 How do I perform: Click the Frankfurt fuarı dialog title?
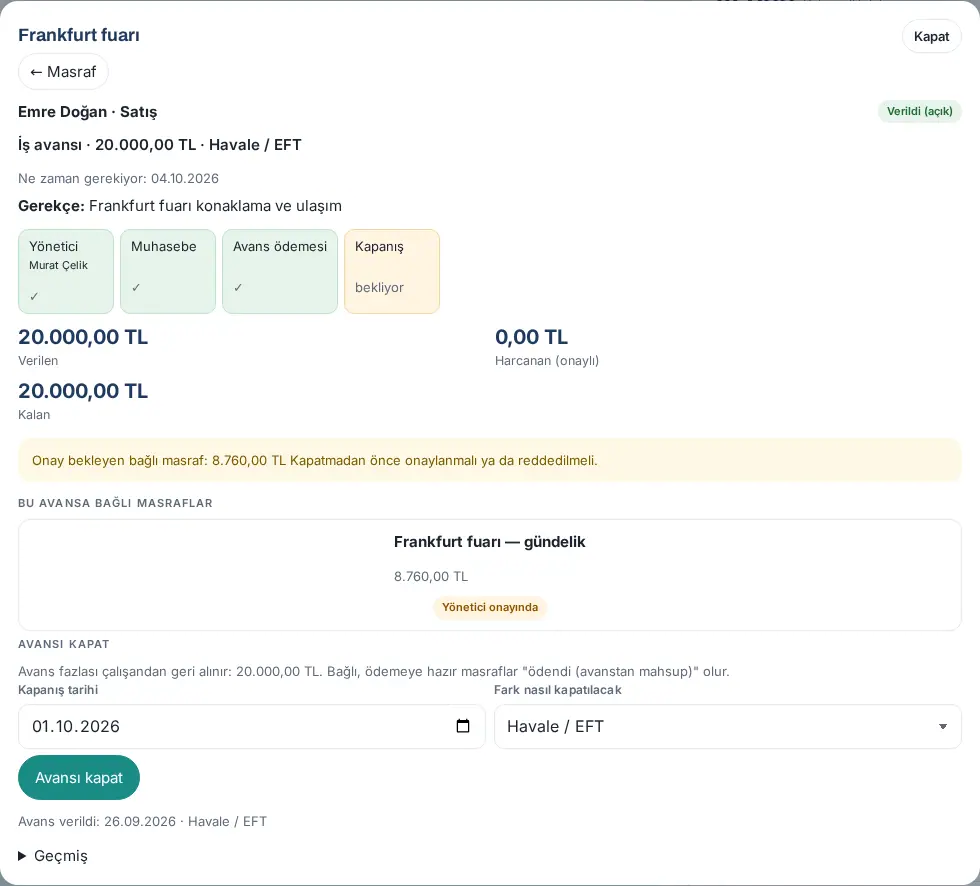pyautogui.click(x=79, y=35)
